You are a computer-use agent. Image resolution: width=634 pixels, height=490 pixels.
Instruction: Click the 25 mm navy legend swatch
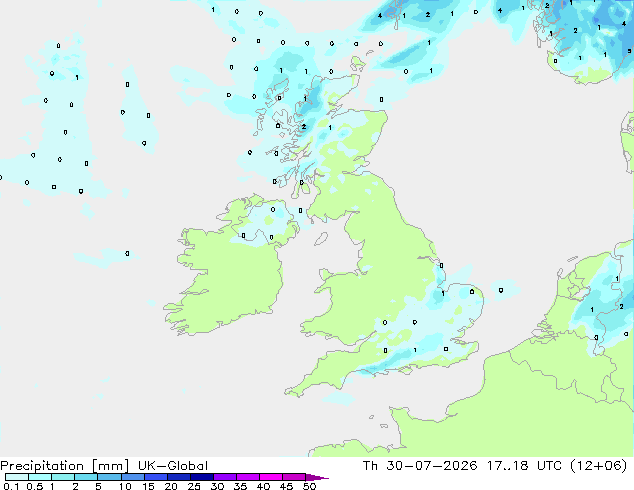point(201,477)
